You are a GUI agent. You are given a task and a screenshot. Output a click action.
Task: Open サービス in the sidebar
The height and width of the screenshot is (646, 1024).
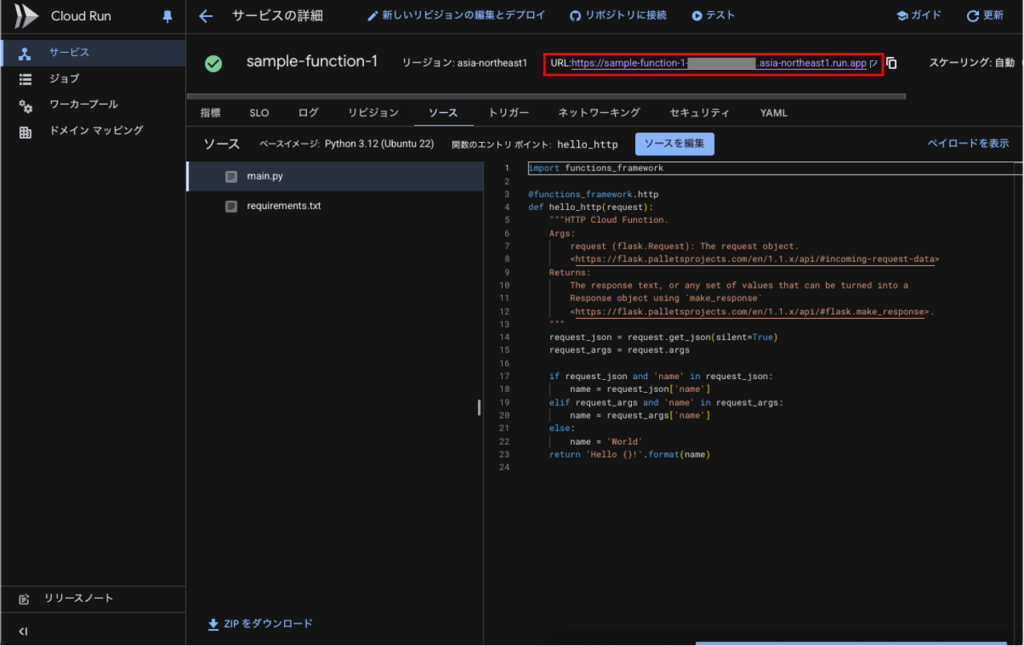[x=93, y=52]
